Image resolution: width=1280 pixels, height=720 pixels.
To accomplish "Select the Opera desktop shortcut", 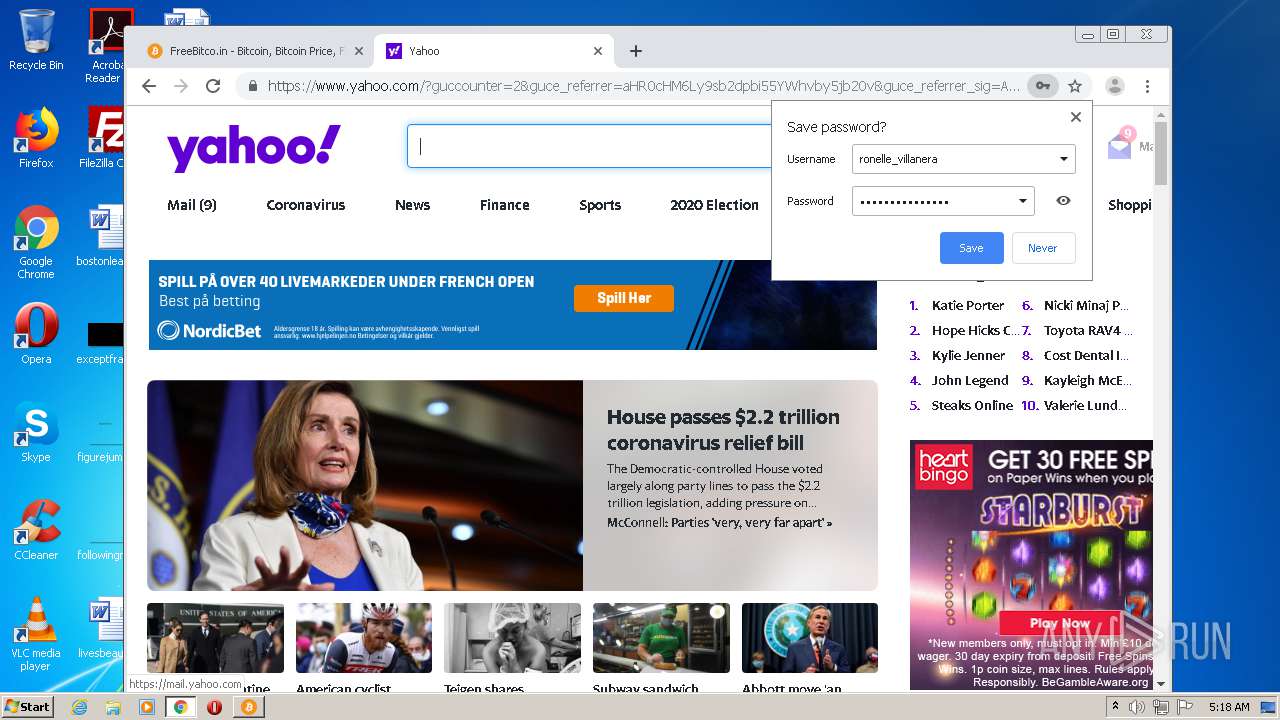I will tap(36, 334).
